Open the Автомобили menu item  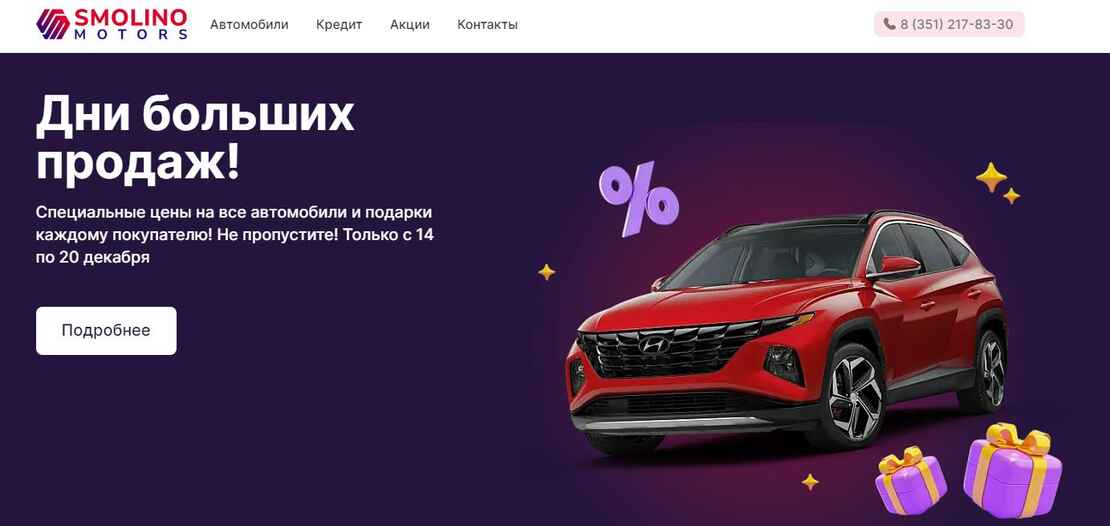pyautogui.click(x=249, y=25)
